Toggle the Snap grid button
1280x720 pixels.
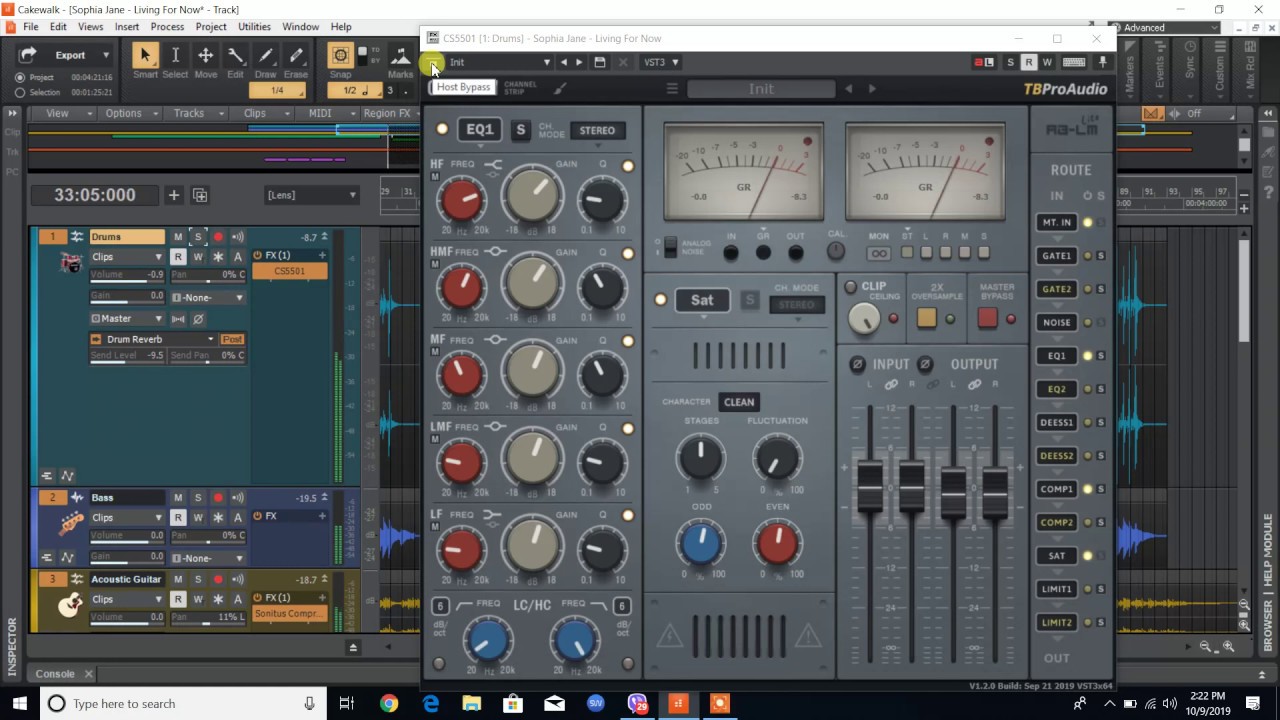pos(340,56)
